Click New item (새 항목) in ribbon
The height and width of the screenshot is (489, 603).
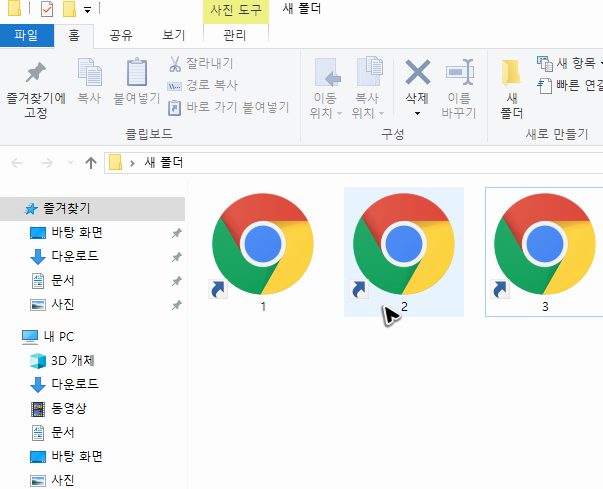pyautogui.click(x=569, y=63)
